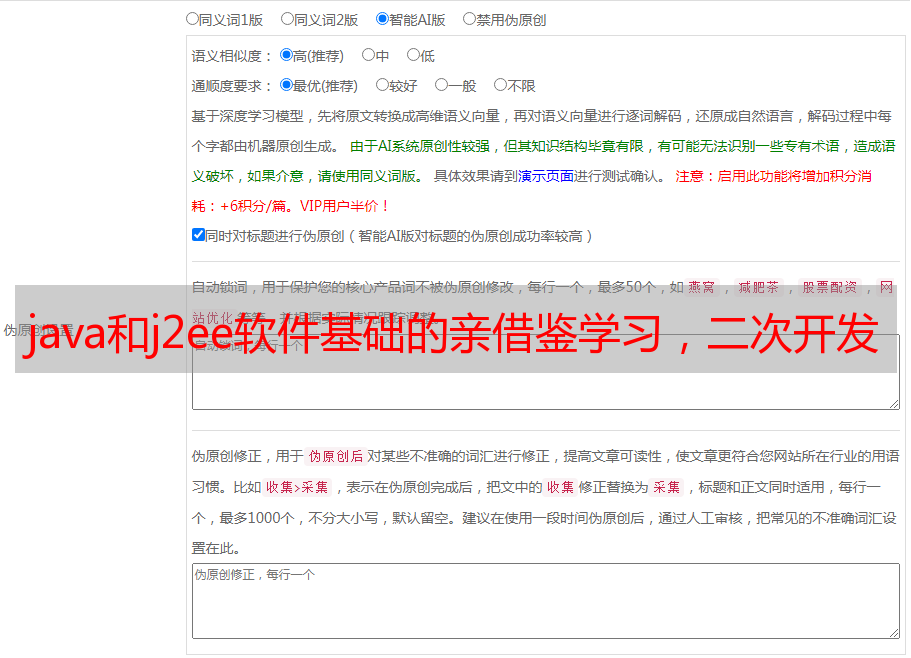Click the 股票配资 example keyword tag
Screen dimensions: 911x658
[830, 287]
